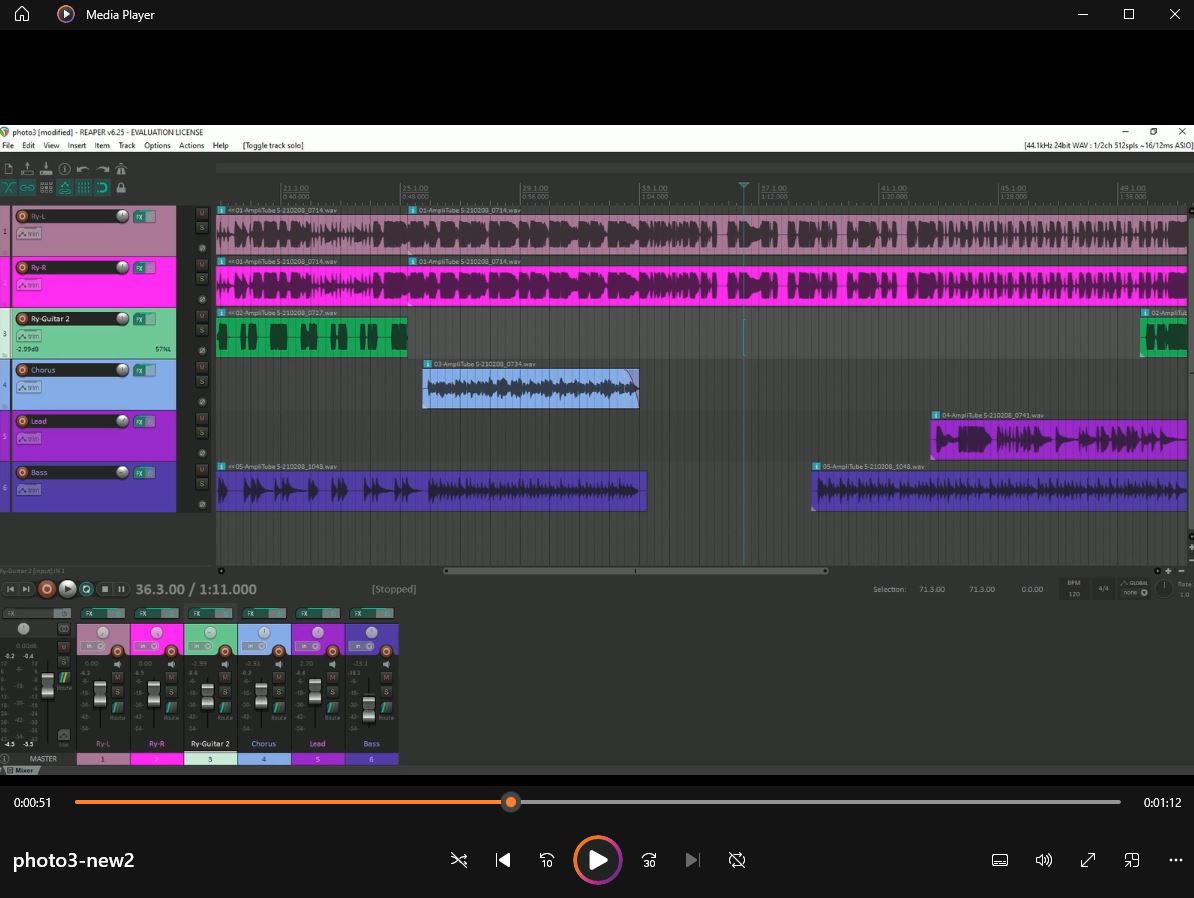Click the Save project toolbar icon
This screenshot has width=1194, height=898.
(46, 169)
